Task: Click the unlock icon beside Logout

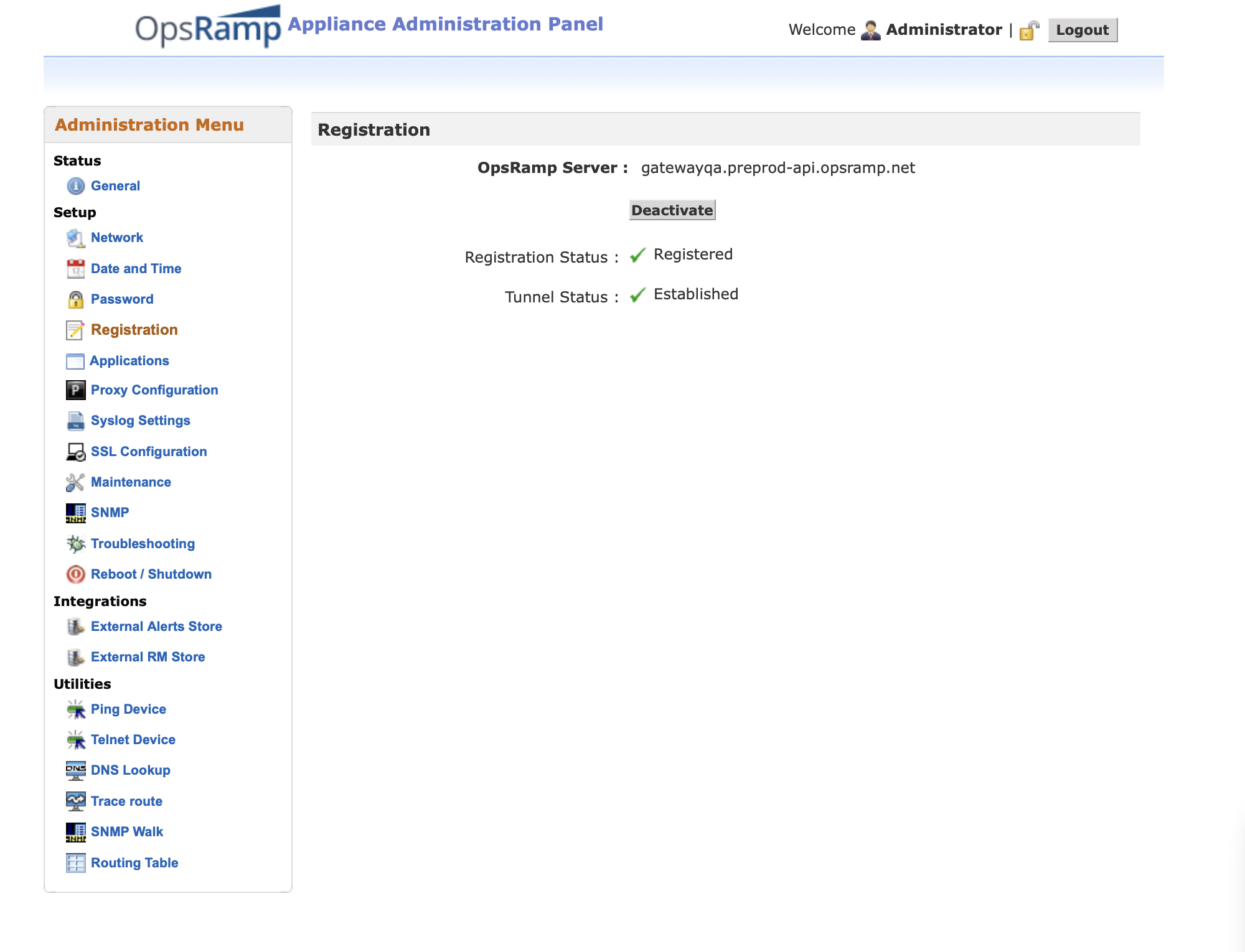Action: click(x=1029, y=30)
